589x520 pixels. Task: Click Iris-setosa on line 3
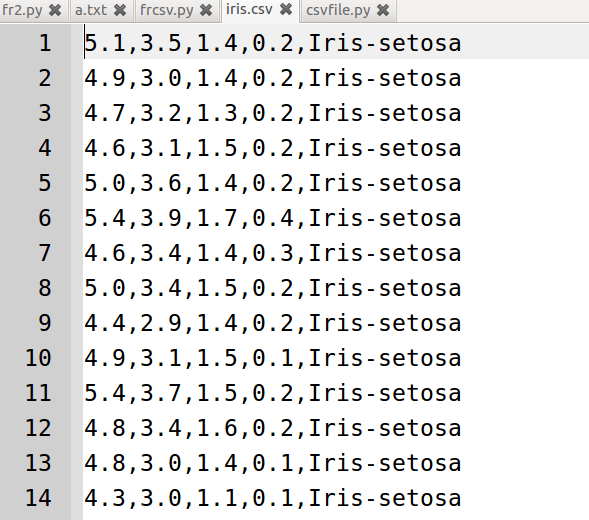(385, 113)
